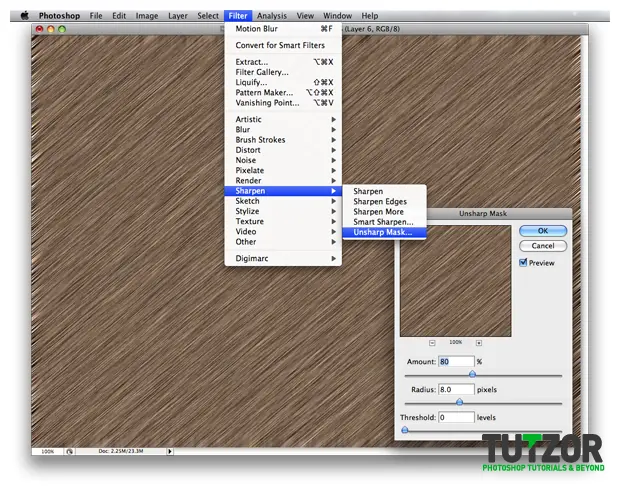Image resolution: width=620 pixels, height=495 pixels.
Task: Minimize document with yellow button
Action: click(x=51, y=29)
